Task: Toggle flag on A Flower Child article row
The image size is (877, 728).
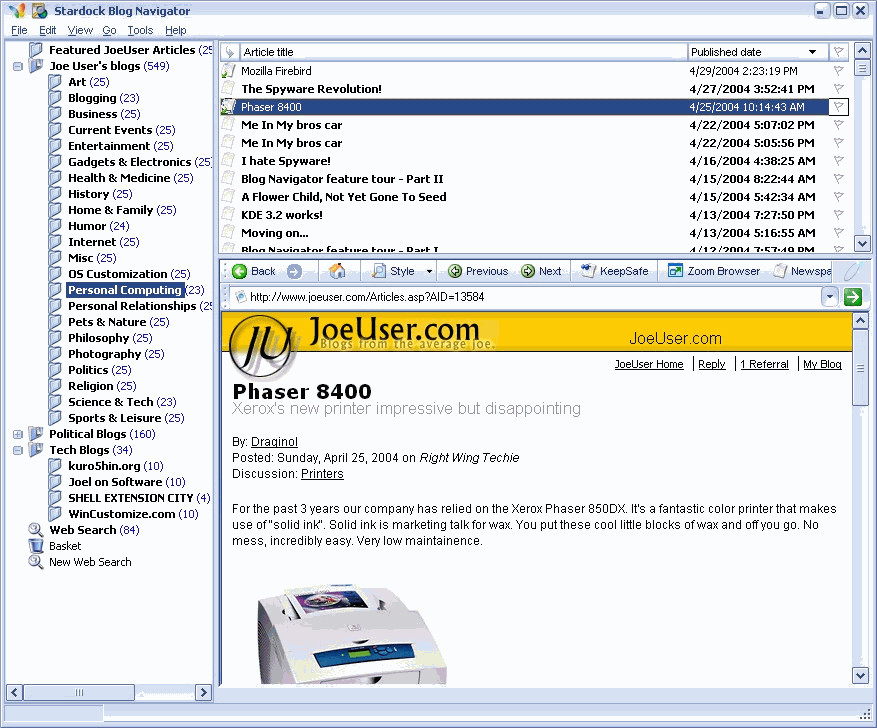Action: click(x=838, y=197)
